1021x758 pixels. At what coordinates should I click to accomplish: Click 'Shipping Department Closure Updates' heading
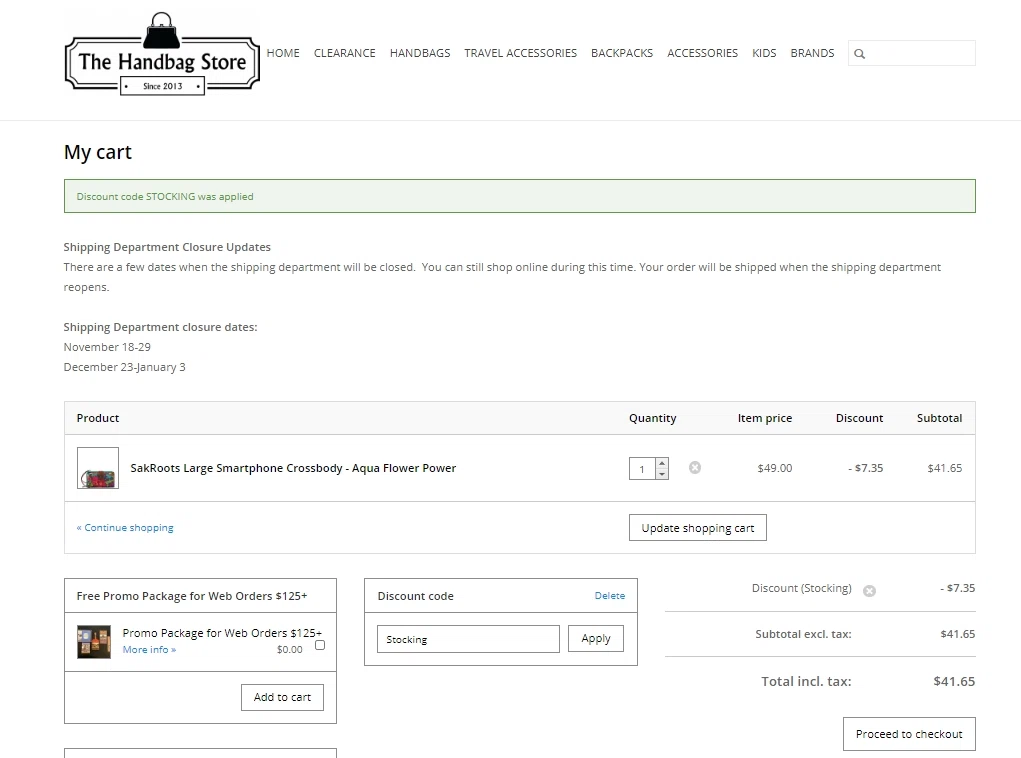[167, 247]
